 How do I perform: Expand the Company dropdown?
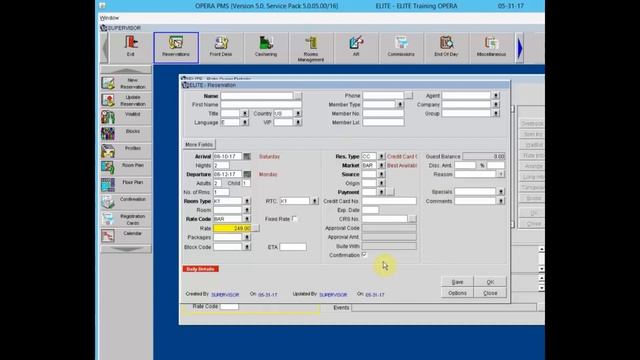pos(496,104)
